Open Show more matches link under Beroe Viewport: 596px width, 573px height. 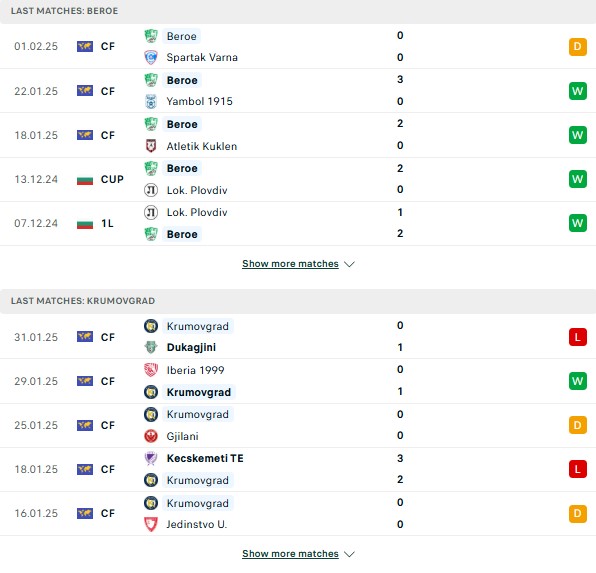click(290, 263)
